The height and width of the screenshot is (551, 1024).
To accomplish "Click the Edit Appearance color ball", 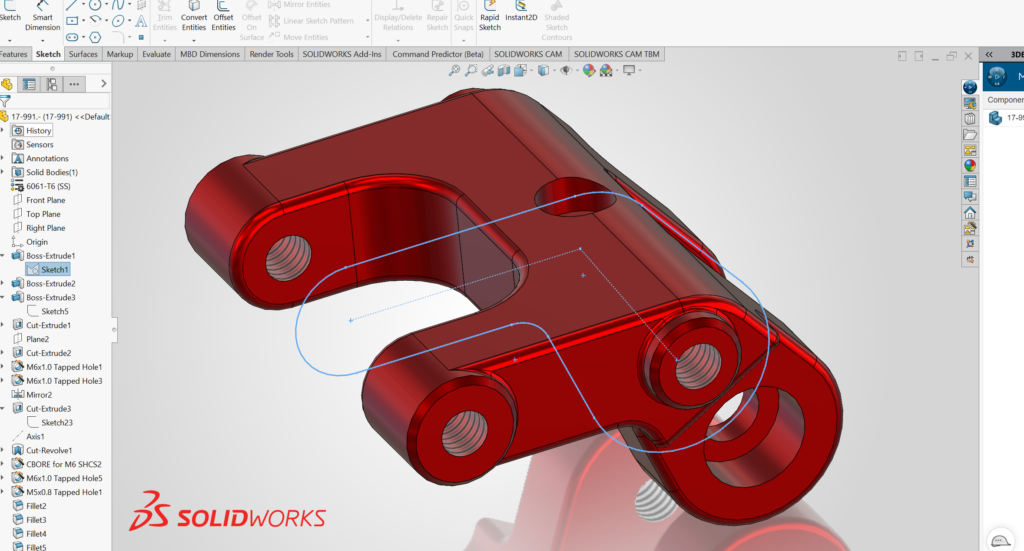I will click(589, 70).
